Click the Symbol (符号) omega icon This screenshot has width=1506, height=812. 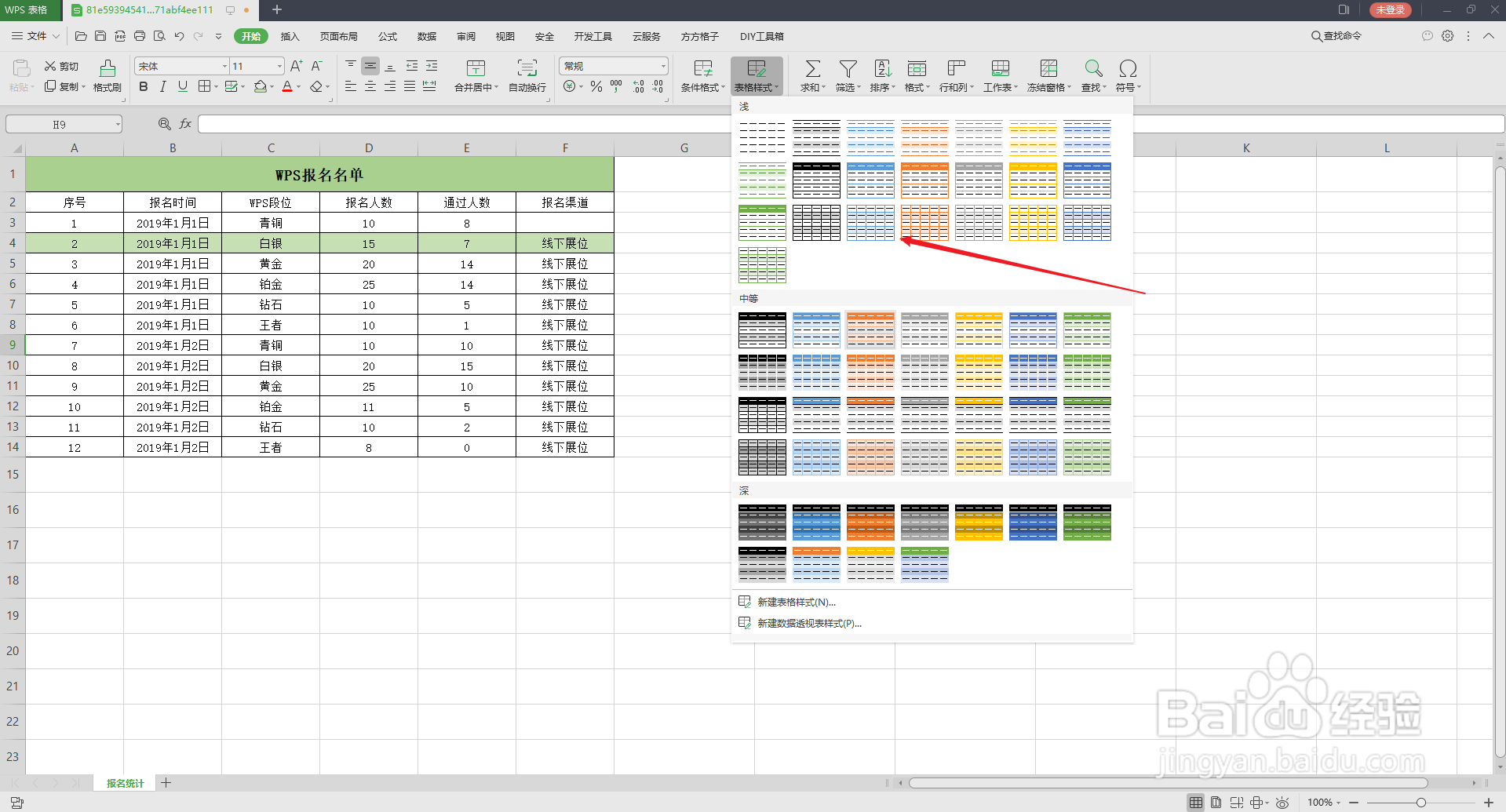[1128, 69]
